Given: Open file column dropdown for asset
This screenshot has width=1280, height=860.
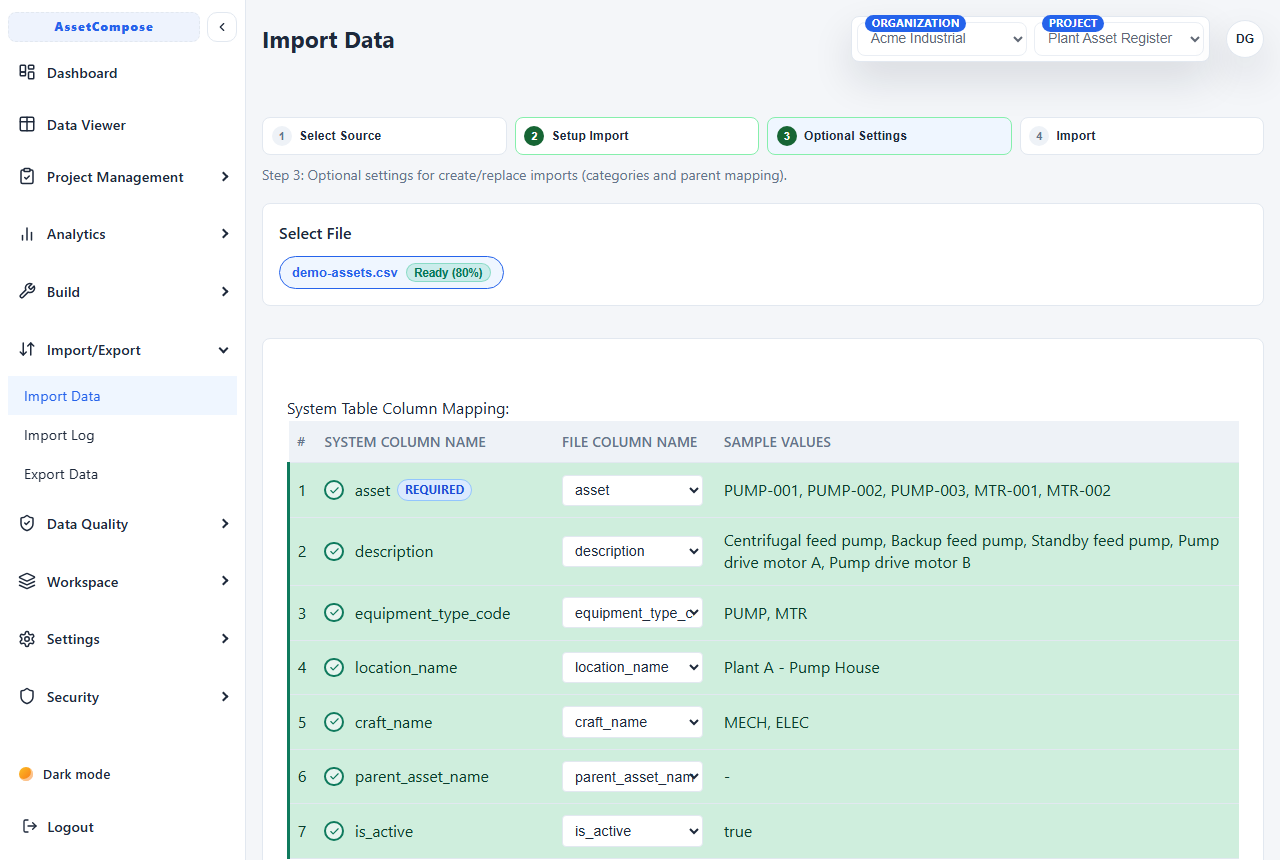Looking at the screenshot, I should coord(632,490).
